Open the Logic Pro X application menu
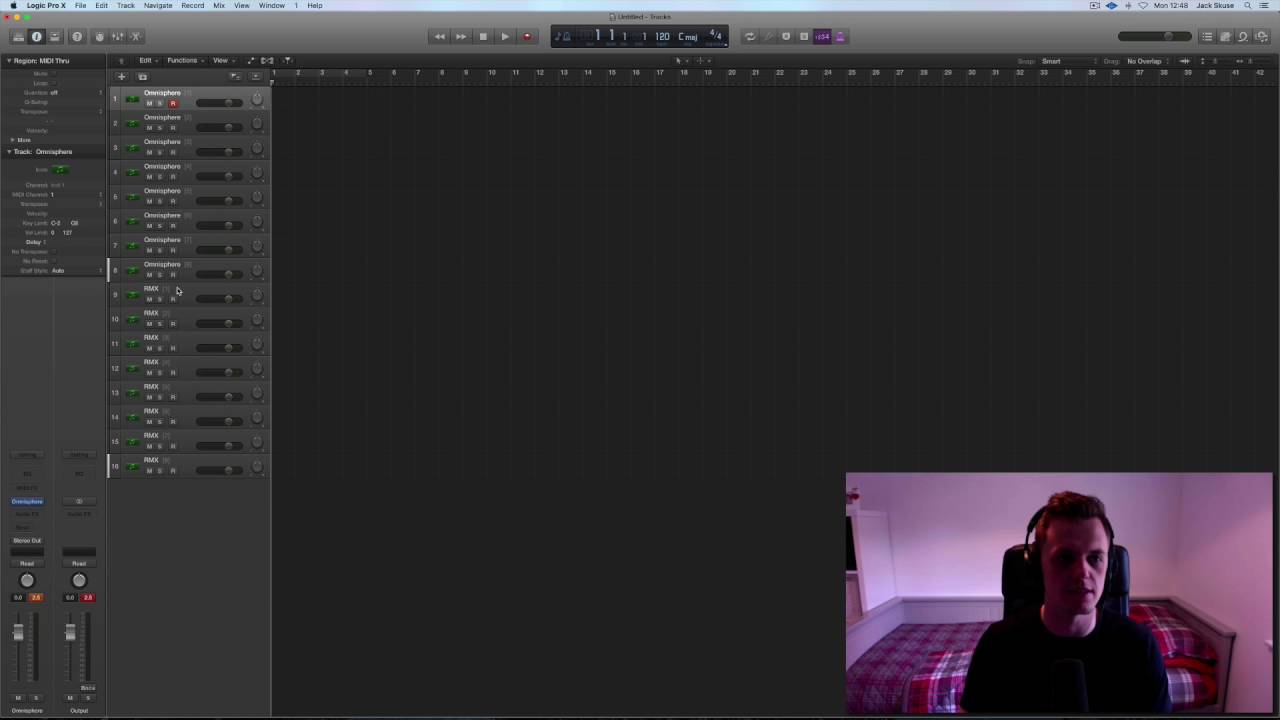 pyautogui.click(x=46, y=6)
